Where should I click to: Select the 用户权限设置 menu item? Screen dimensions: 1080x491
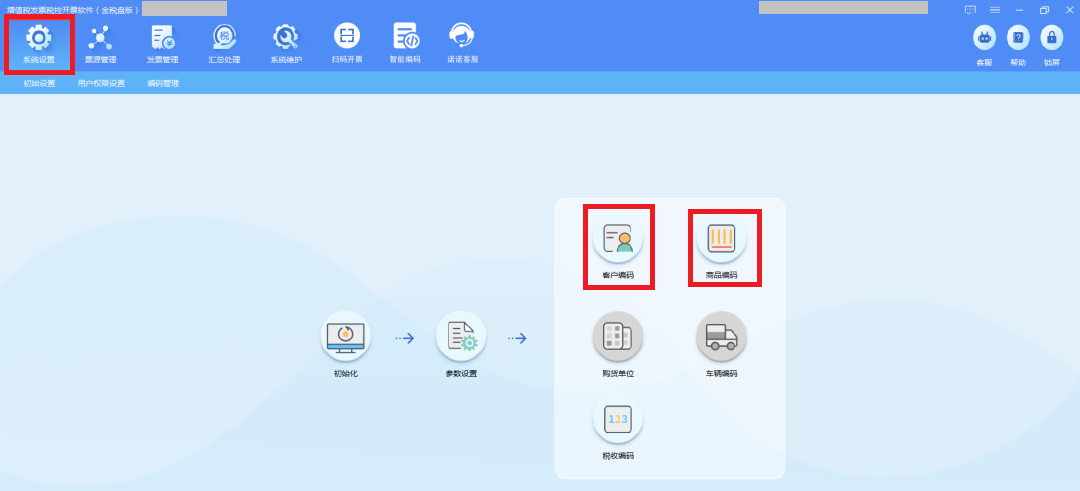pos(101,84)
